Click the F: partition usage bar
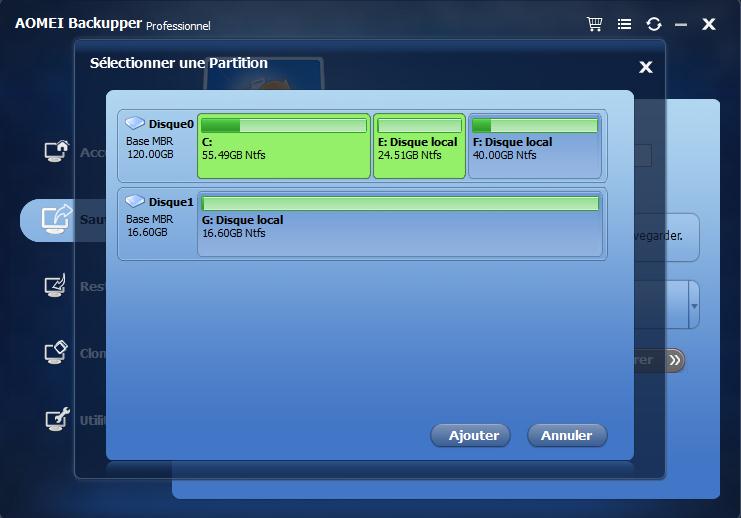 pos(535,125)
